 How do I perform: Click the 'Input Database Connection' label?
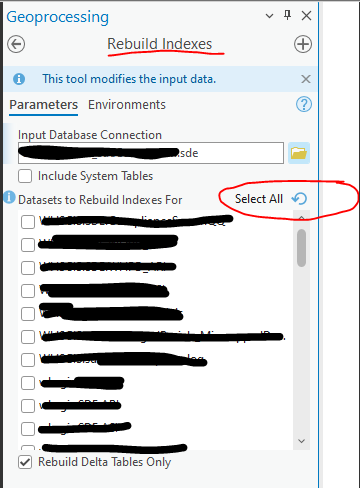tap(90, 135)
